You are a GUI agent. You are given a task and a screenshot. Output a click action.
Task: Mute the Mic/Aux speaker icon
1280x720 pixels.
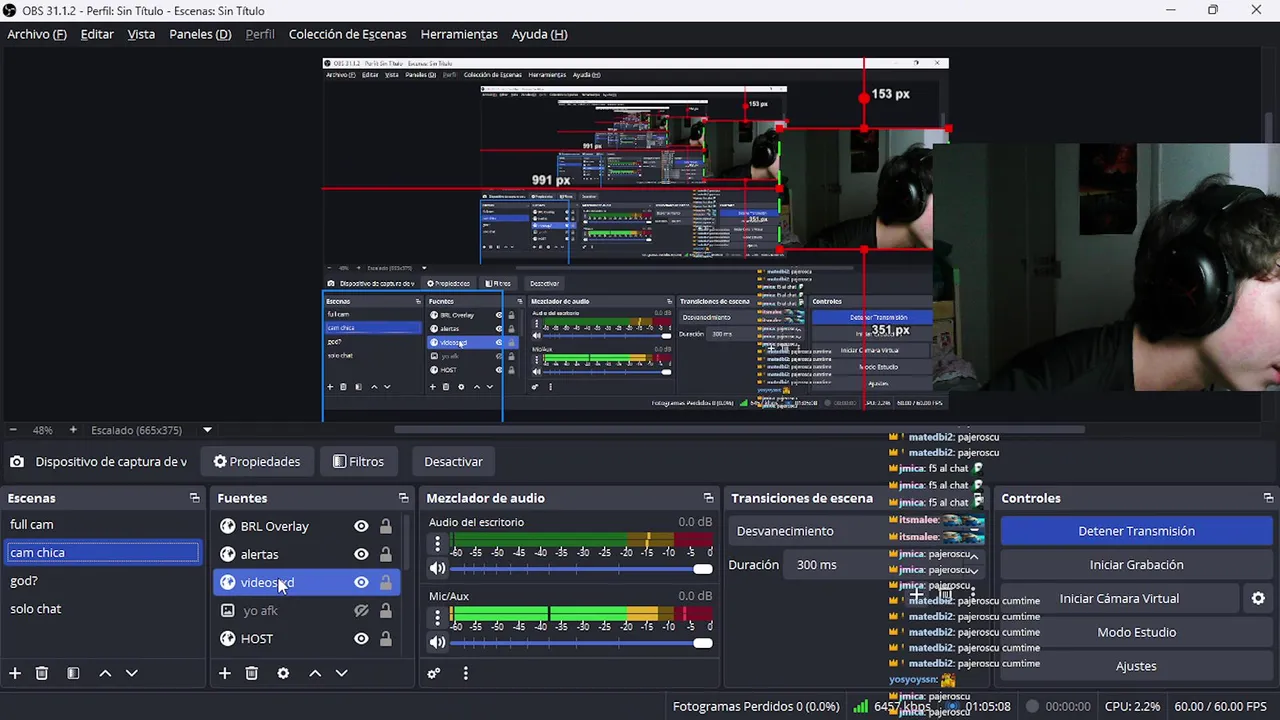click(x=437, y=642)
